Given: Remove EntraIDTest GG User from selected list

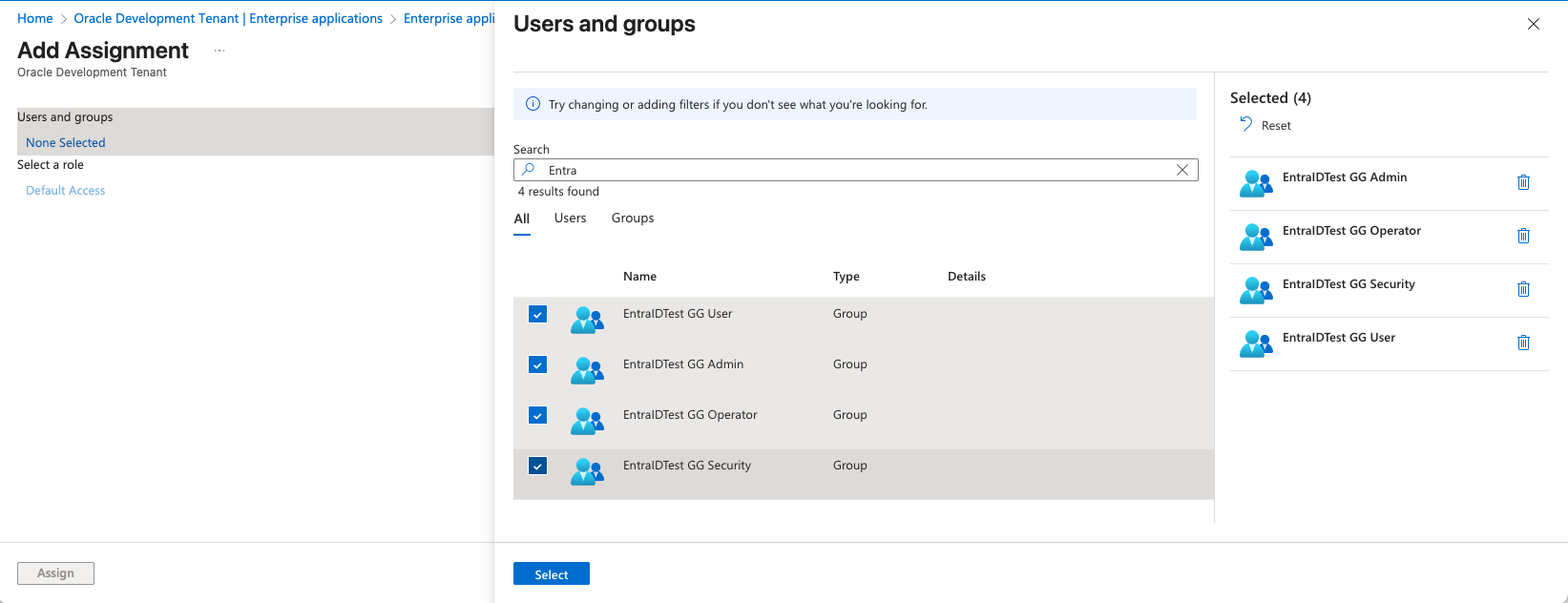Looking at the screenshot, I should tap(1523, 343).
